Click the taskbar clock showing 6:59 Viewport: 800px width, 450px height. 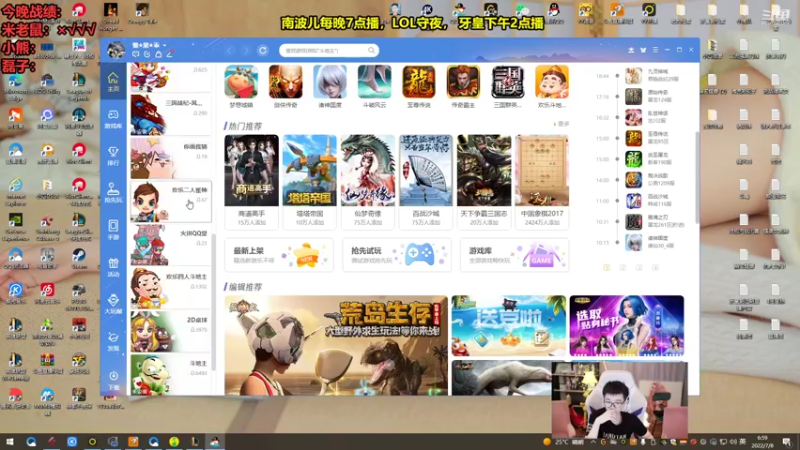tap(762, 442)
